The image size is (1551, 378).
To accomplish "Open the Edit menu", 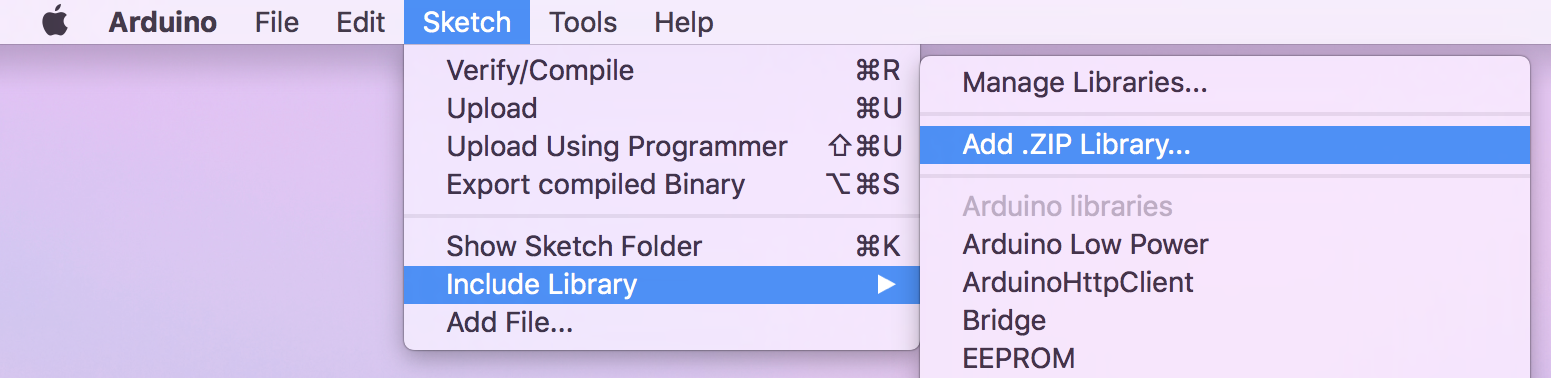I will [361, 22].
